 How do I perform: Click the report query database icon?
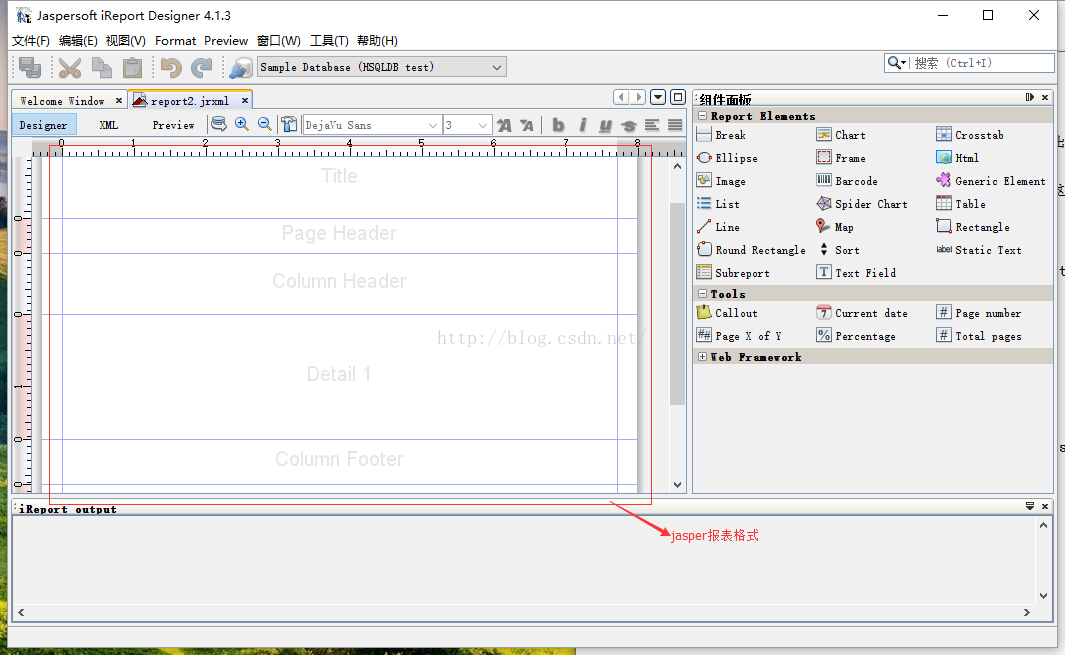coord(219,124)
